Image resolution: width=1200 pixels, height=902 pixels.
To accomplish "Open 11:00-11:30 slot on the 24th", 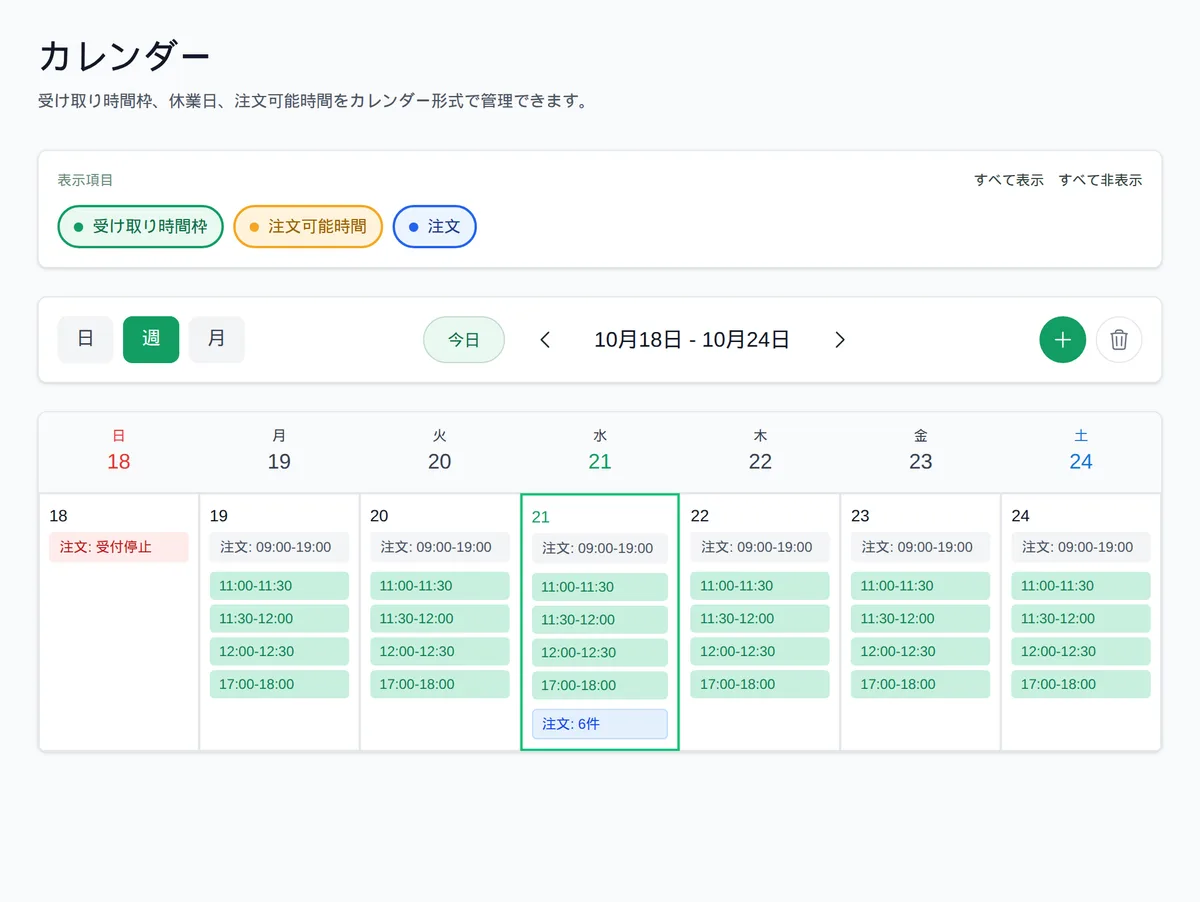I will point(1081,586).
